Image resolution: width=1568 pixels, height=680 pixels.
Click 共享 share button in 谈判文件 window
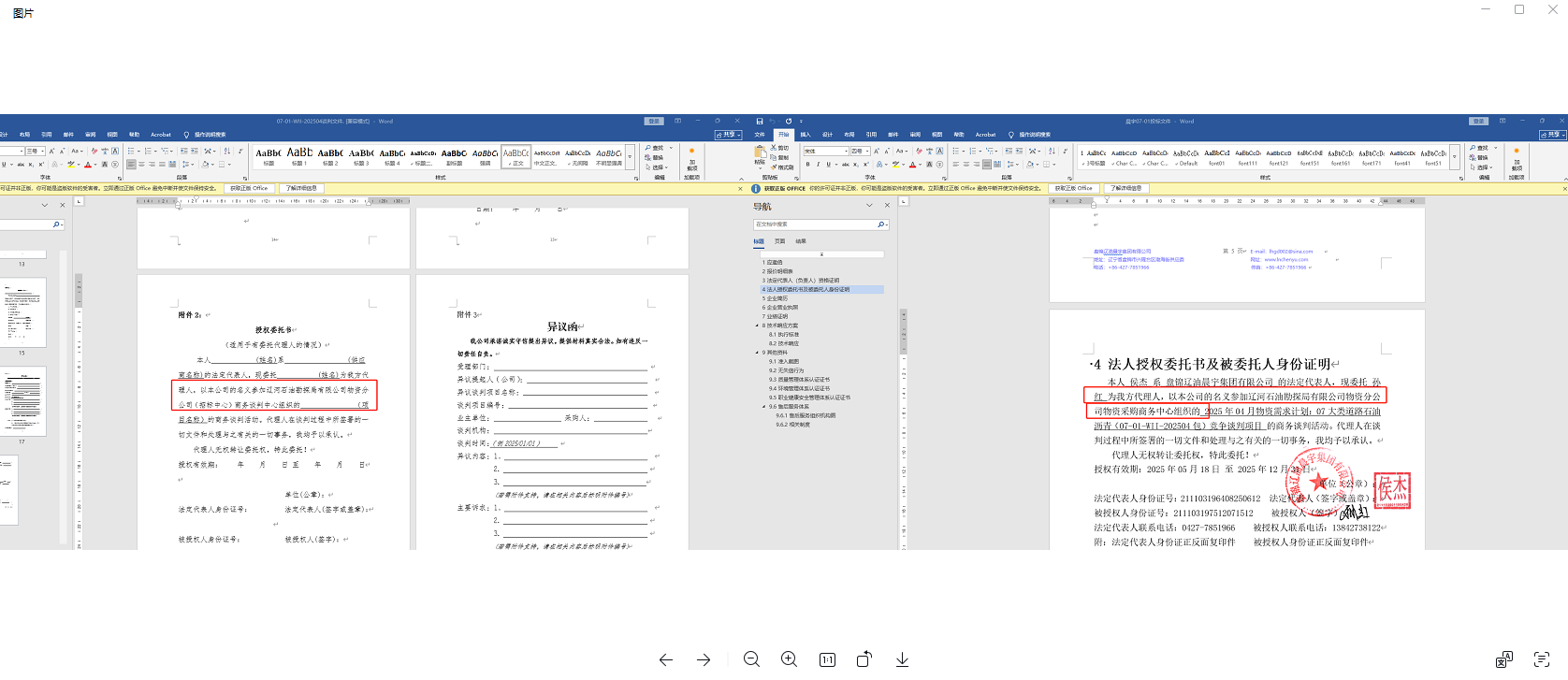click(x=727, y=135)
